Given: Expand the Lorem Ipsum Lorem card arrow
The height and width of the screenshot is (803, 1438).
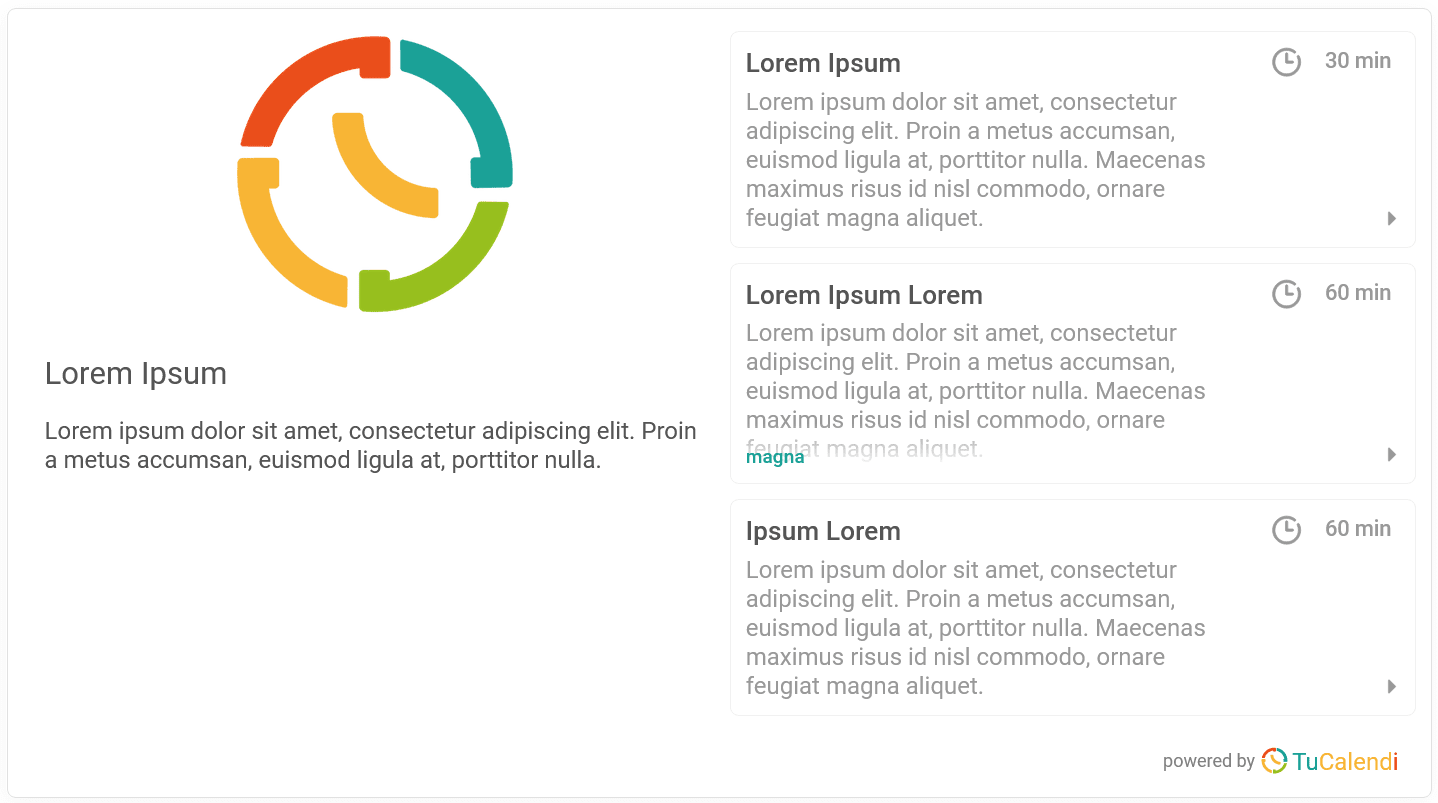Looking at the screenshot, I should (1392, 454).
